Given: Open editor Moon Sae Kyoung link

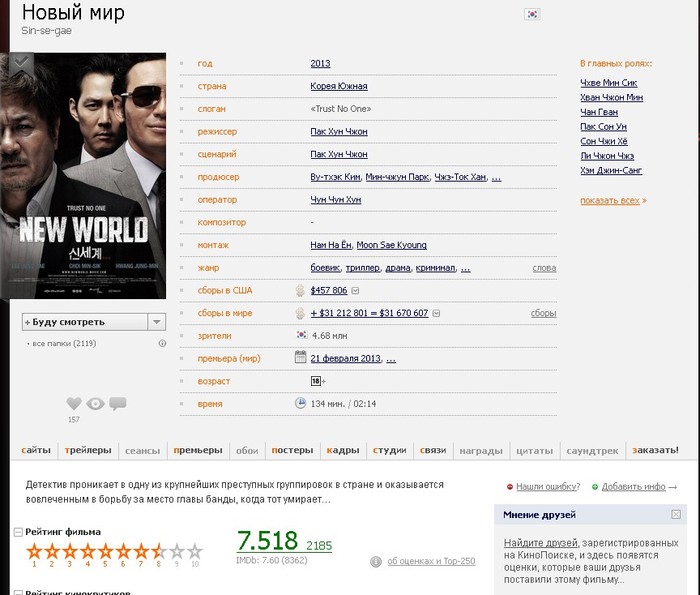Looking at the screenshot, I should click(x=392, y=245).
